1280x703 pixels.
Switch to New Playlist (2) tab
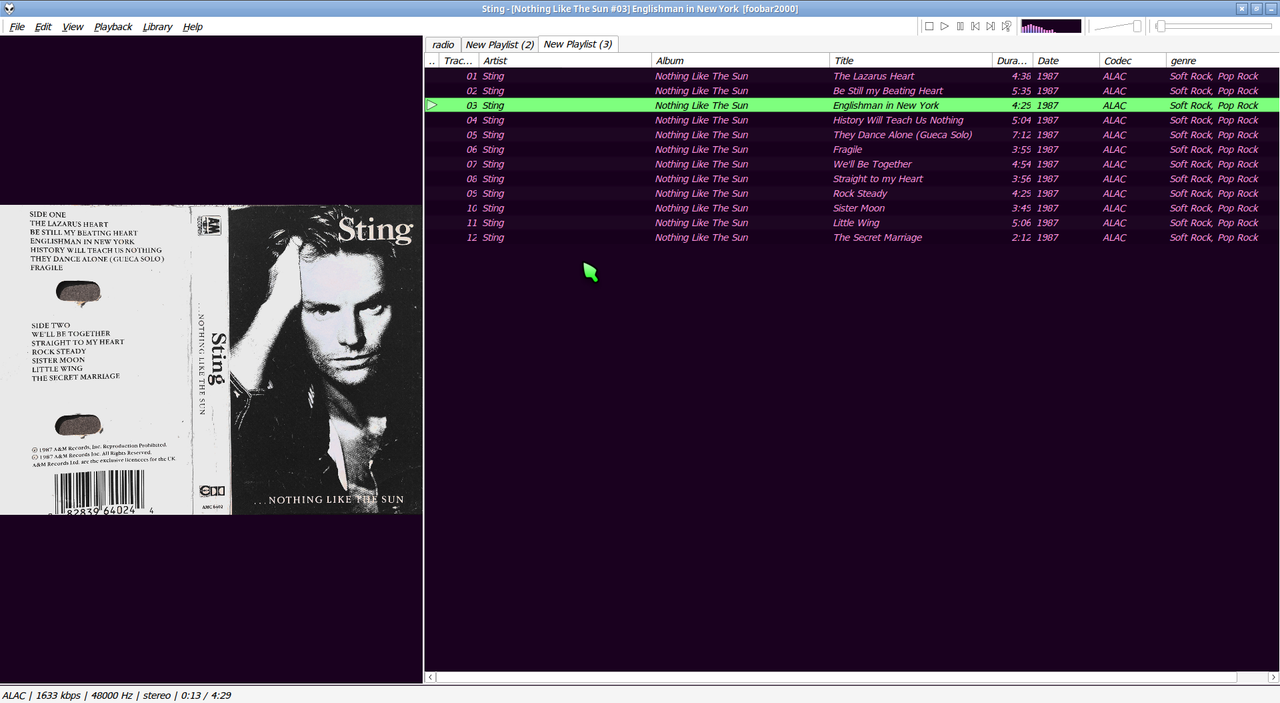500,44
